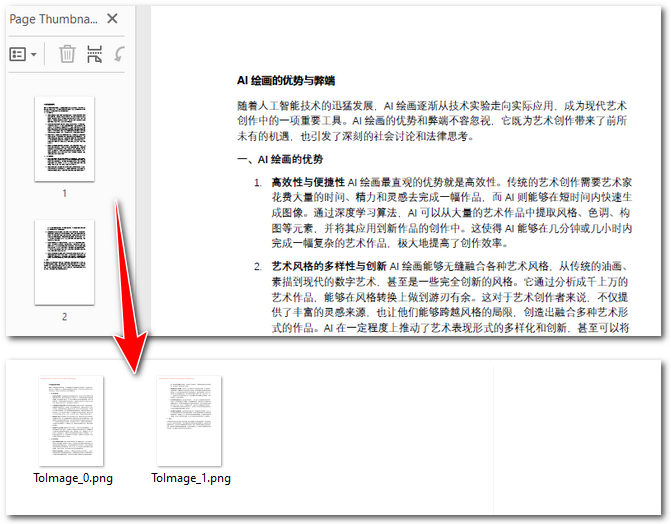Select the page 1 thumbnail
671x524 pixels.
[64, 139]
